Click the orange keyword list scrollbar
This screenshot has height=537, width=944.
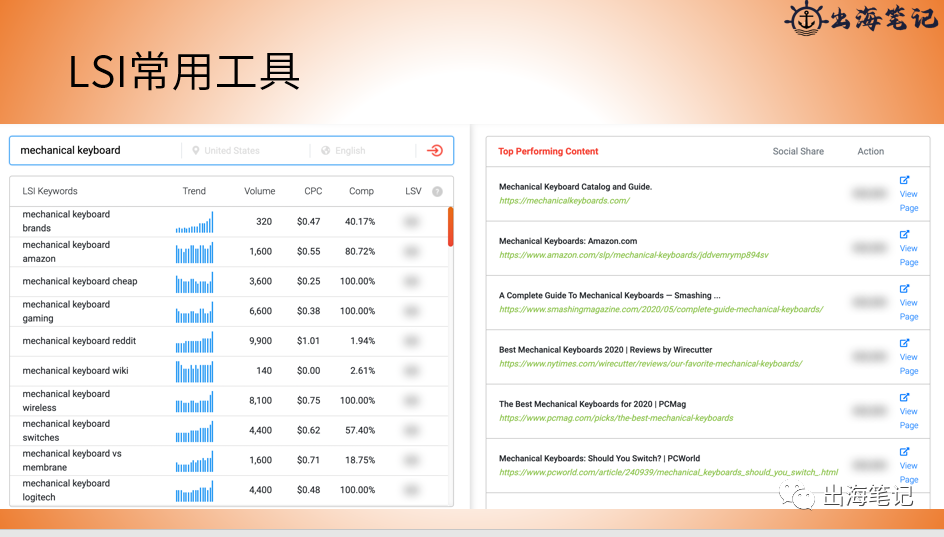(x=450, y=226)
